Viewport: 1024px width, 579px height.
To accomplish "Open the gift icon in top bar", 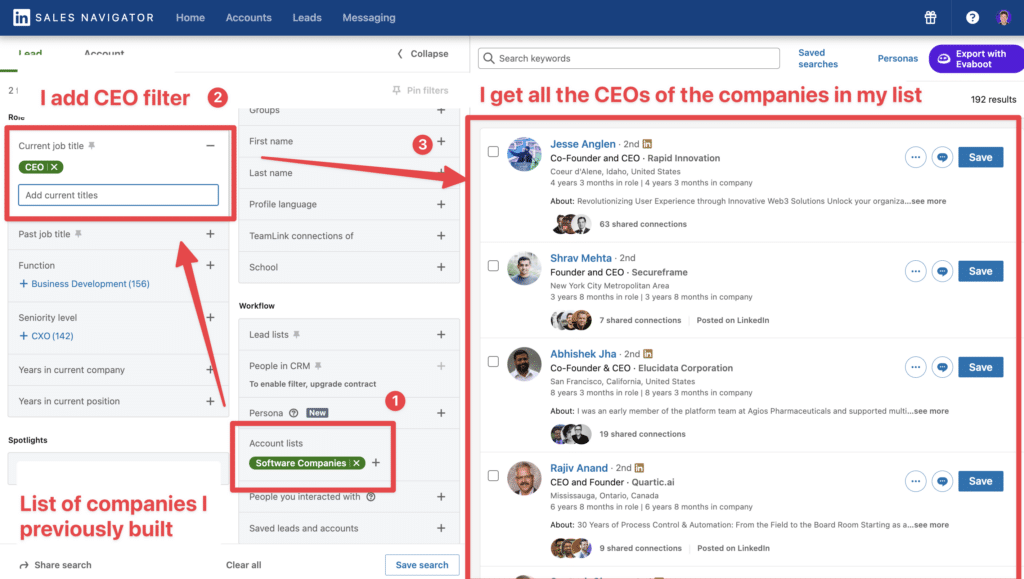I will pos(930,18).
